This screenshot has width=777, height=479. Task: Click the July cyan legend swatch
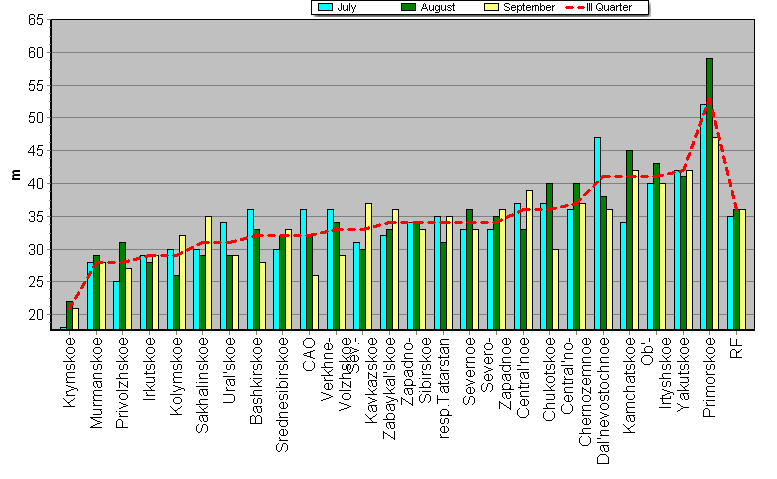(325, 7)
